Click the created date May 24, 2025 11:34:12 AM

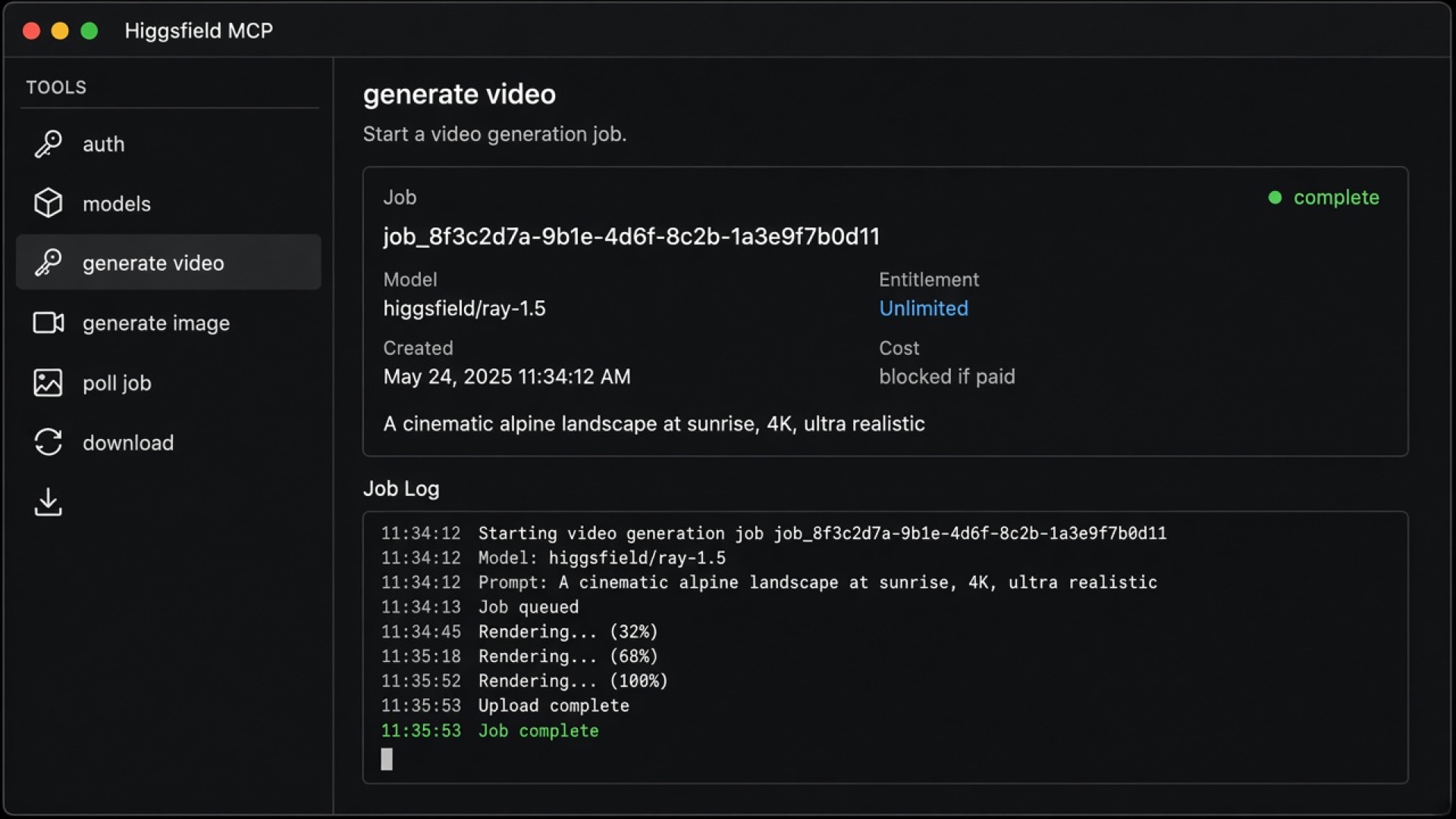[507, 376]
